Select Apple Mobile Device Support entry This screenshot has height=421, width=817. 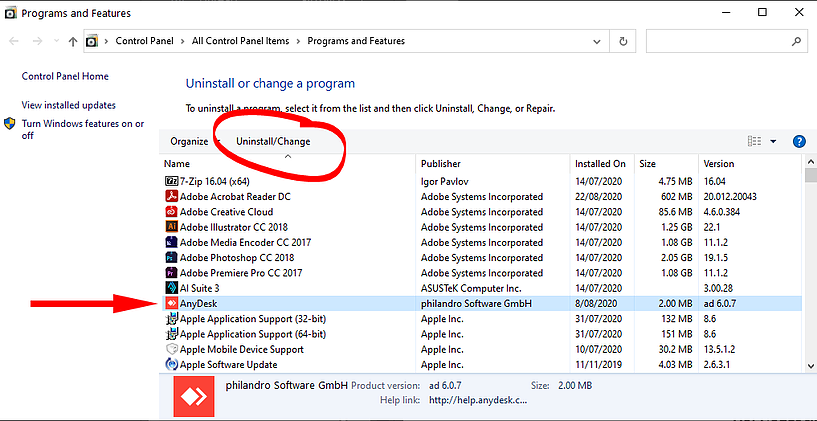click(x=242, y=349)
